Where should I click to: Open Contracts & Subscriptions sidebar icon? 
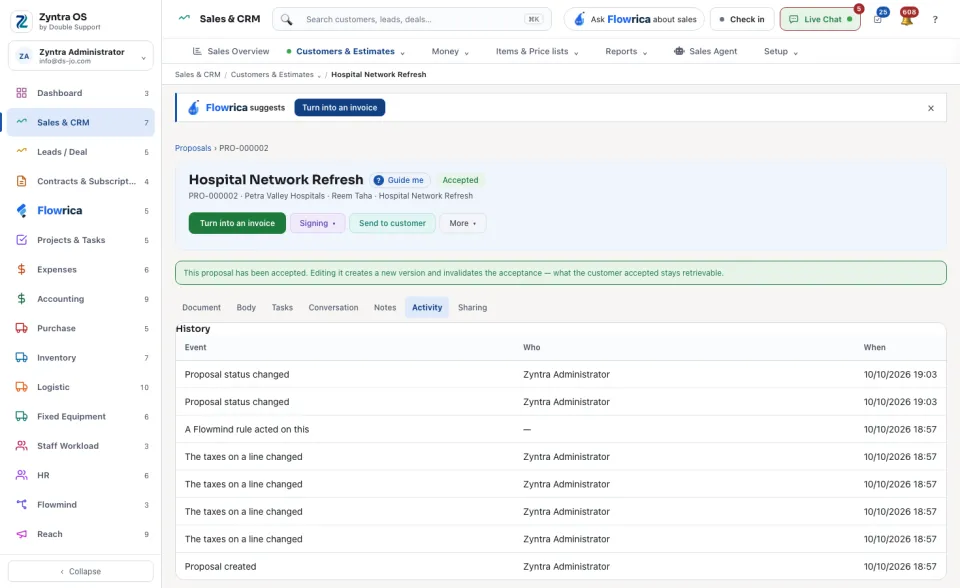click(21, 181)
